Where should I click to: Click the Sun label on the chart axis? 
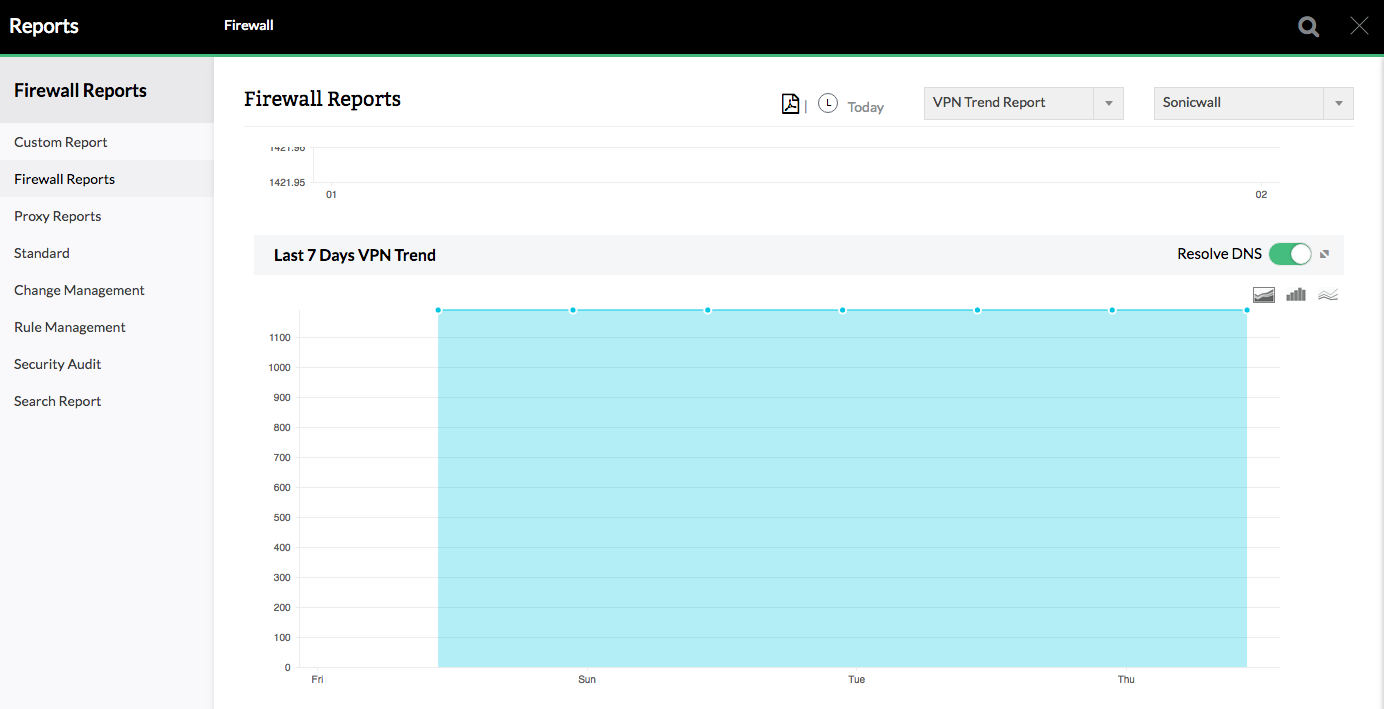point(587,679)
